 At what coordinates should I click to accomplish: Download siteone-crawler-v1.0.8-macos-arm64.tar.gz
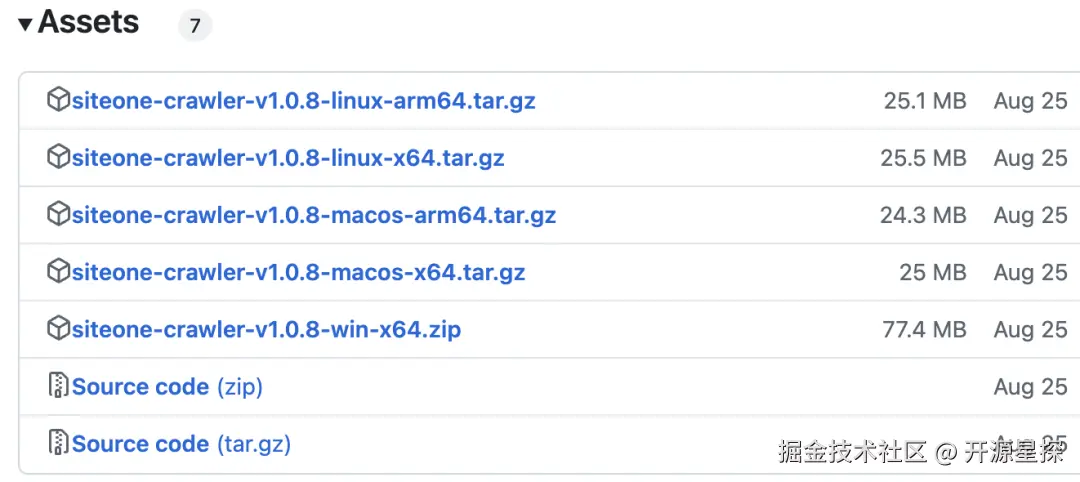coord(313,215)
